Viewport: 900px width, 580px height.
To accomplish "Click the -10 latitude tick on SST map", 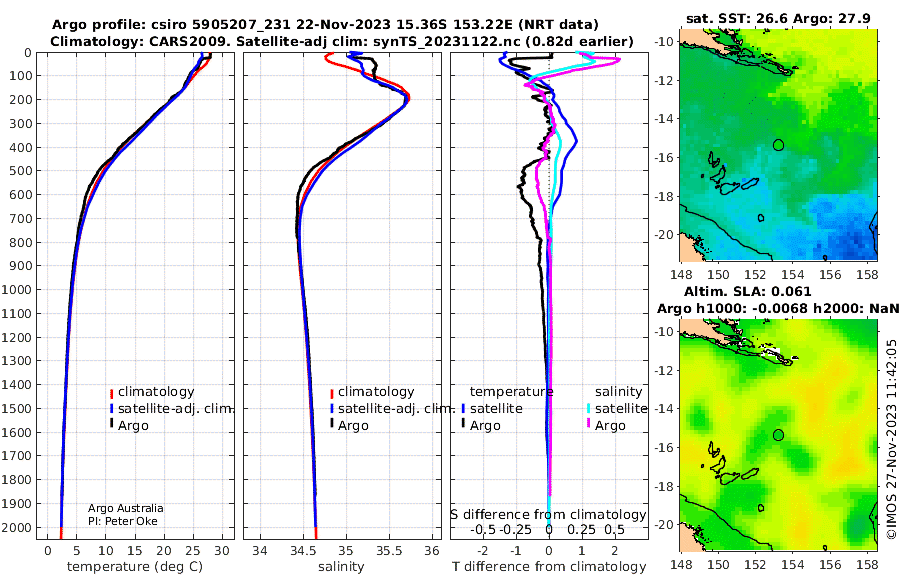I will 664,42.
